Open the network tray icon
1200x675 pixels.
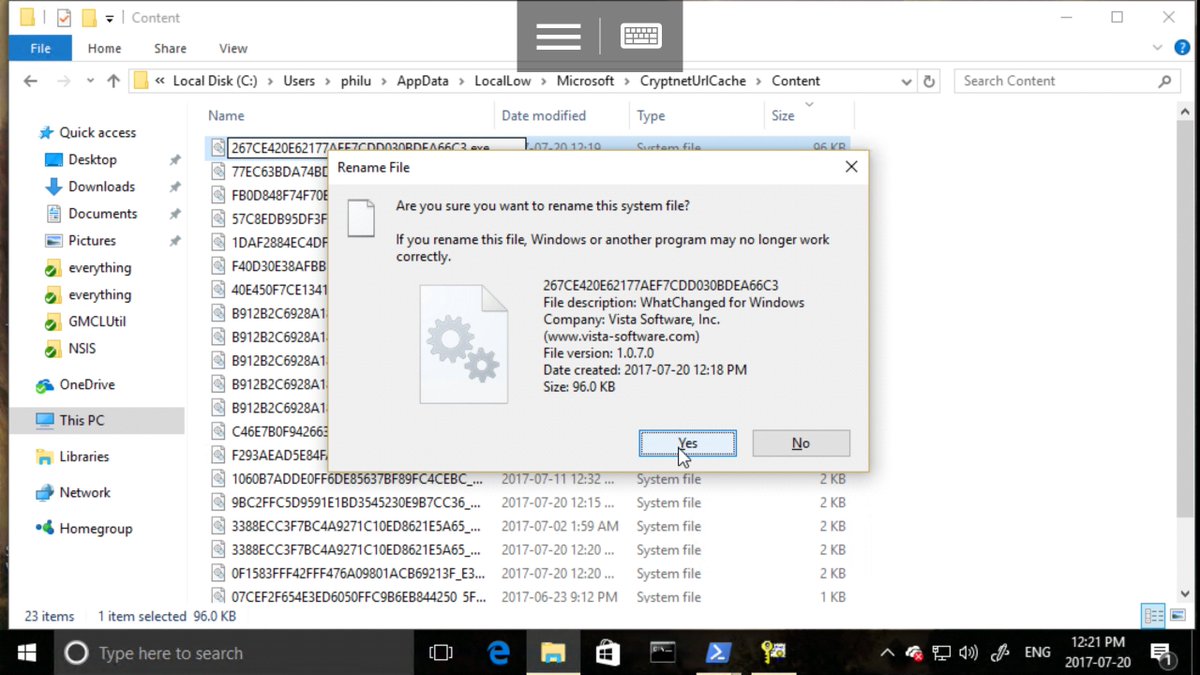tap(941, 653)
